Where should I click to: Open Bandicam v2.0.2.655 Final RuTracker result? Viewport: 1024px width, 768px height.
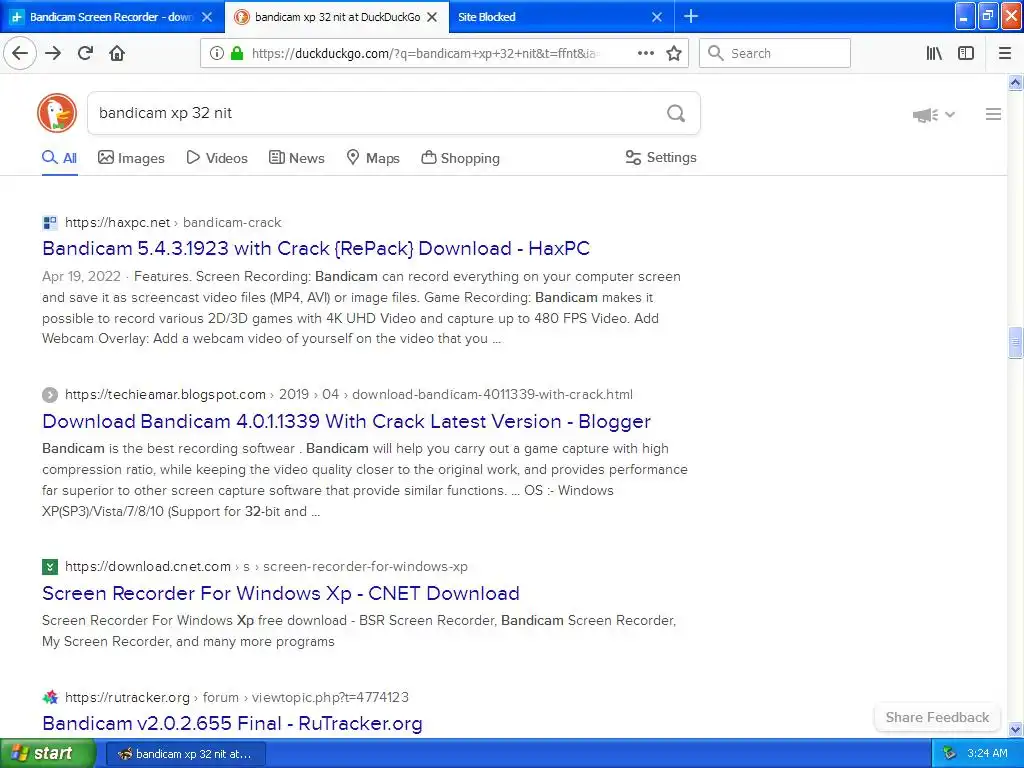232,723
